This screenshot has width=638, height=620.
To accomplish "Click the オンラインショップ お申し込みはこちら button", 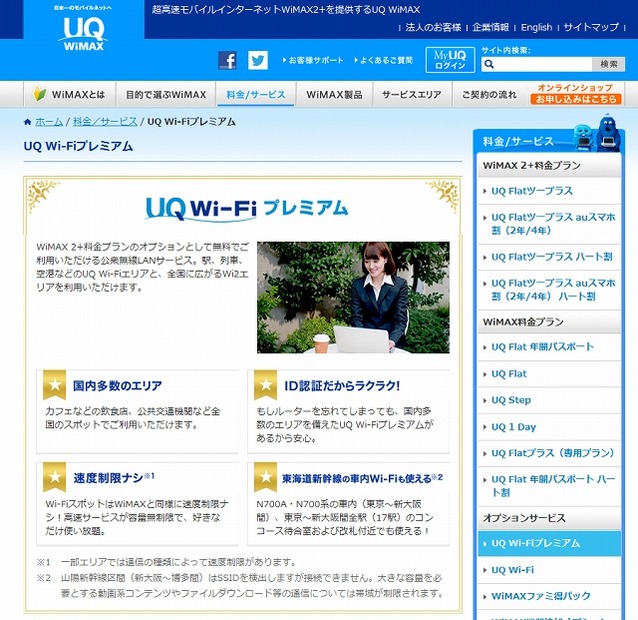I will 575,94.
